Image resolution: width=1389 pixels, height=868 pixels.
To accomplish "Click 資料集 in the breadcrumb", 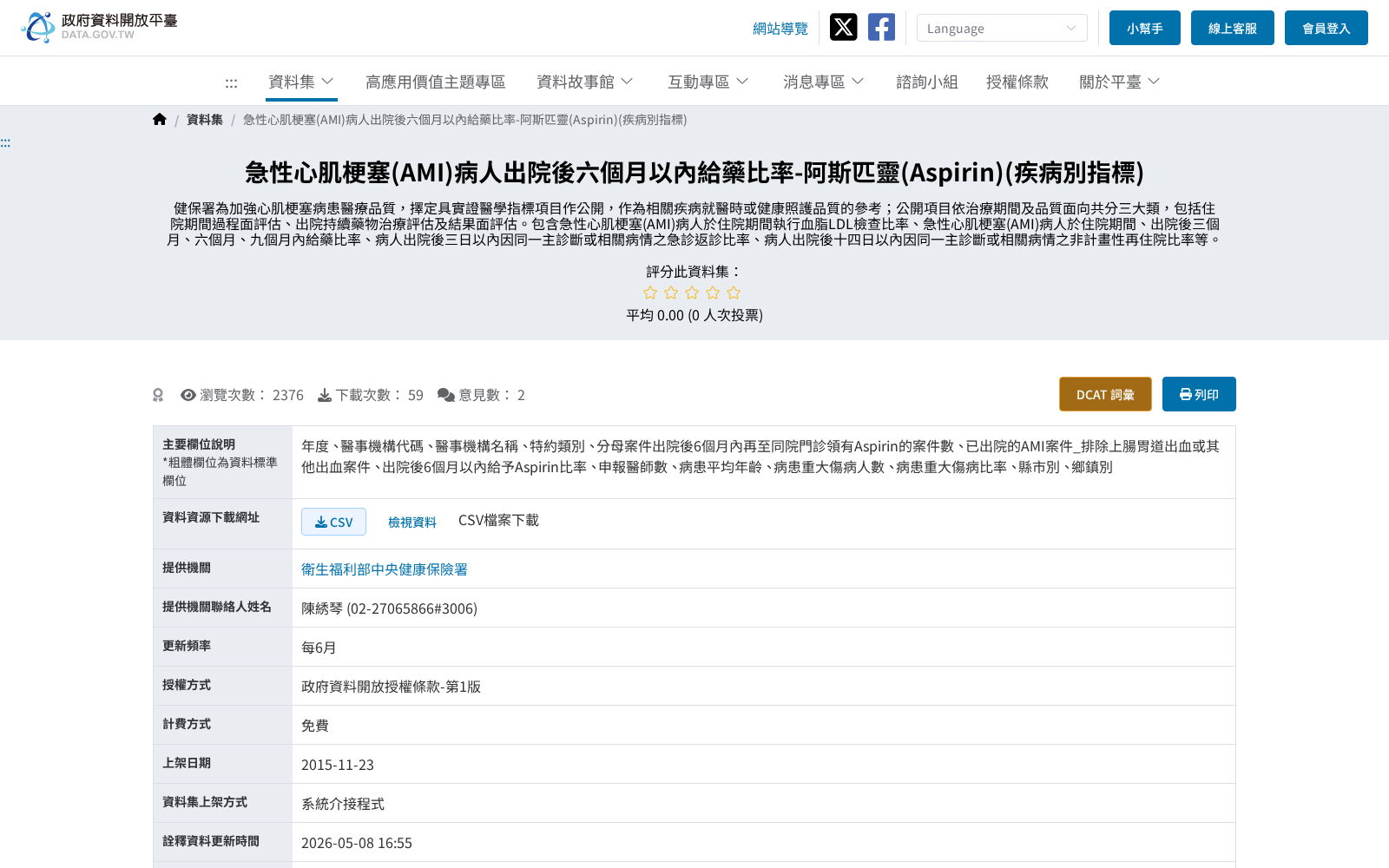I will pos(205,120).
